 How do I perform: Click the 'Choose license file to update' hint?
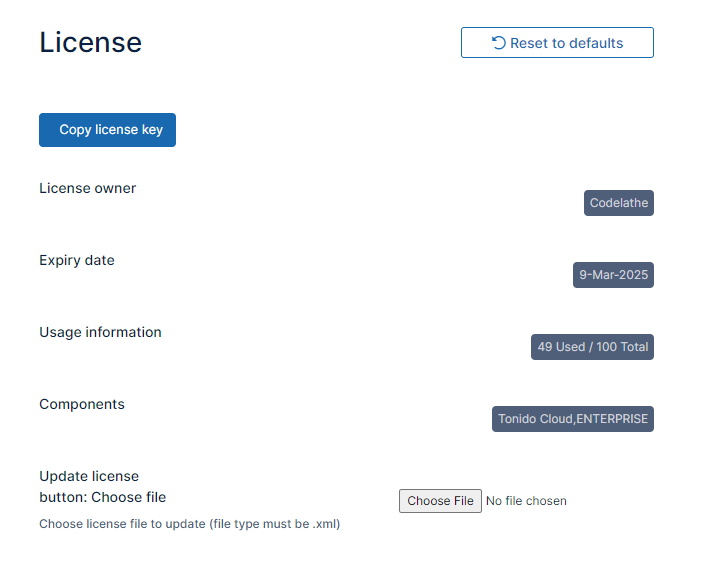coord(122,524)
